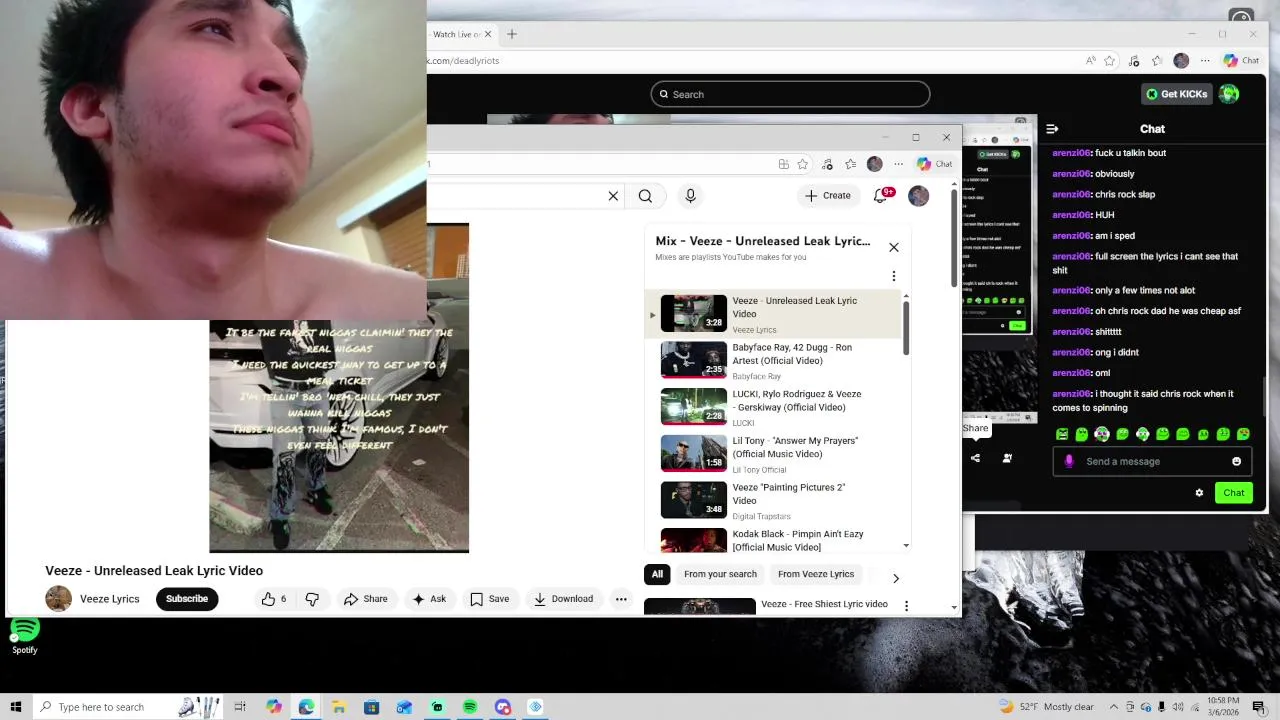Open Copilot Chat in YouTube window

(934, 164)
